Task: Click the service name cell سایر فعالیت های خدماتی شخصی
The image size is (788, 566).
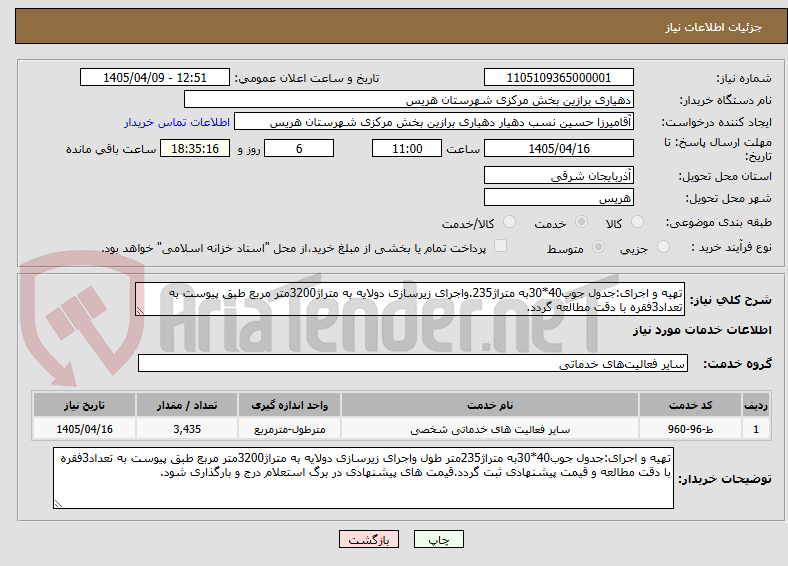Action: [x=489, y=429]
